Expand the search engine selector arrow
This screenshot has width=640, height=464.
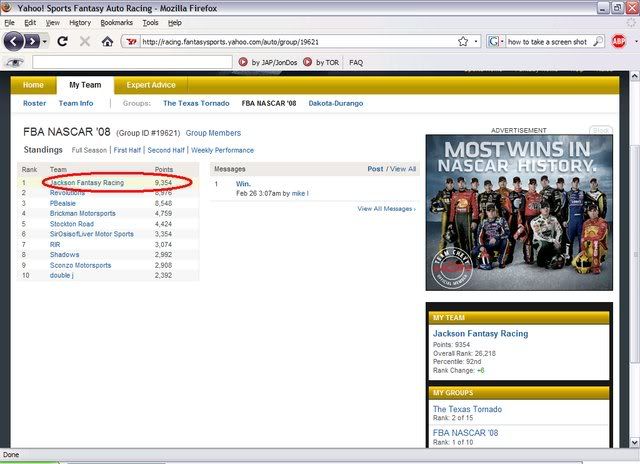(x=502, y=42)
